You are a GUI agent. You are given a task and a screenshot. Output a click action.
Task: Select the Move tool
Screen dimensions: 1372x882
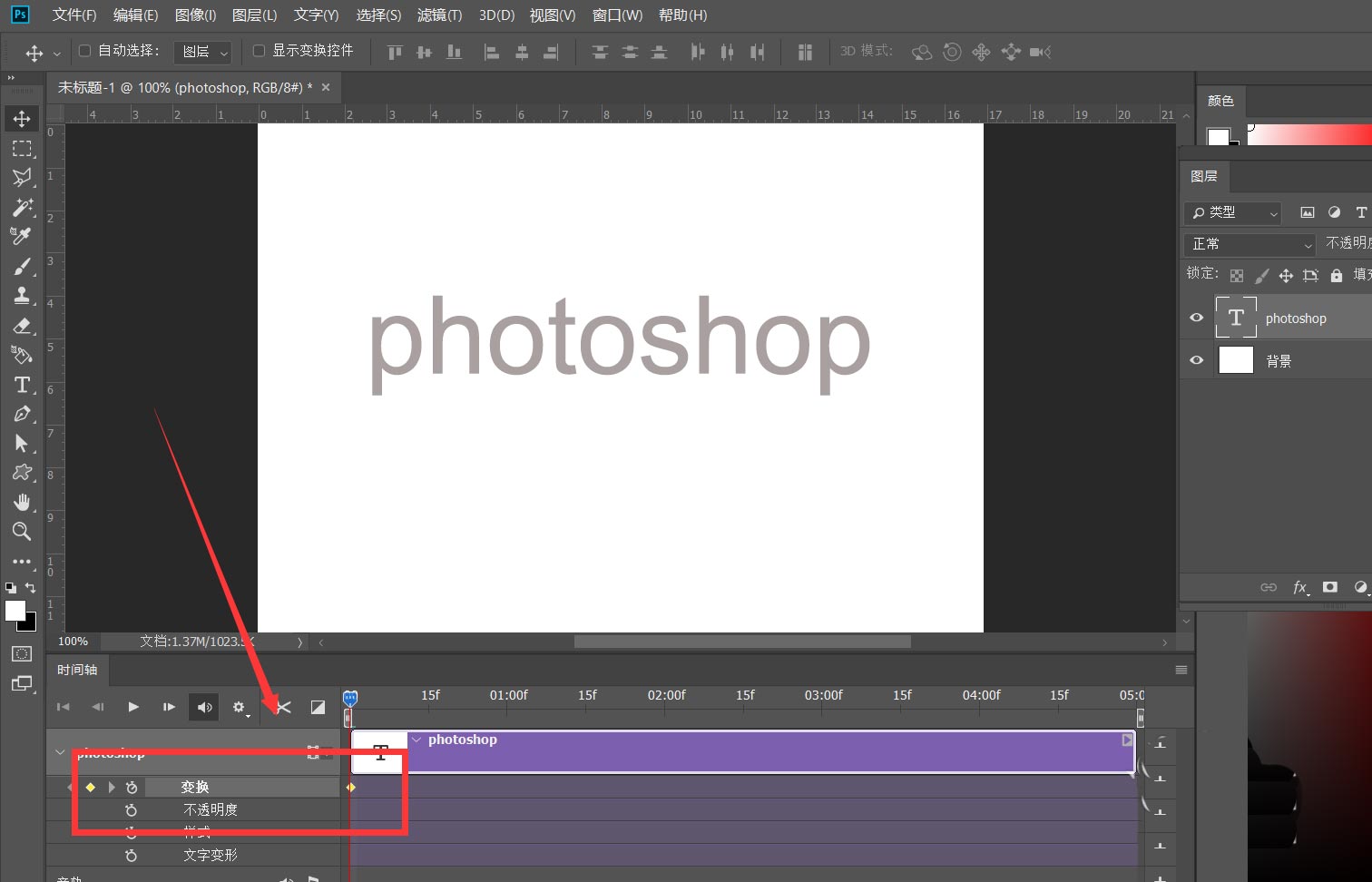click(22, 119)
